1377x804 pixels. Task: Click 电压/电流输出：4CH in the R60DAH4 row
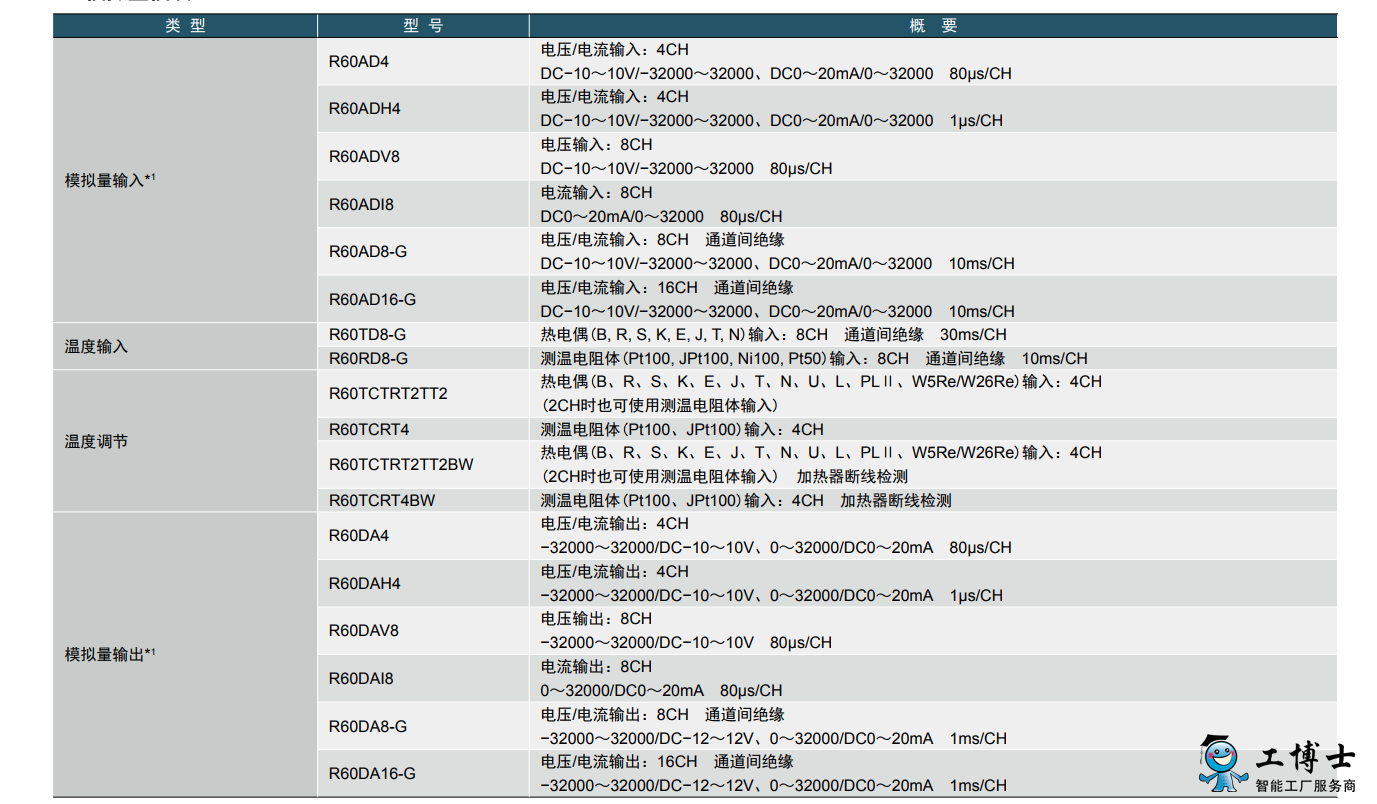click(615, 571)
